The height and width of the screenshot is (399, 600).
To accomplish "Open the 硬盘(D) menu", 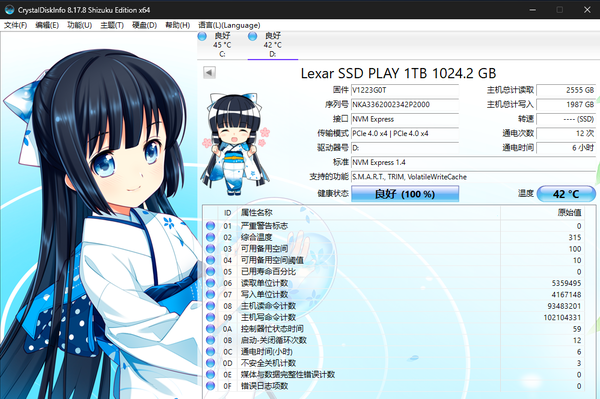I will [x=144, y=25].
